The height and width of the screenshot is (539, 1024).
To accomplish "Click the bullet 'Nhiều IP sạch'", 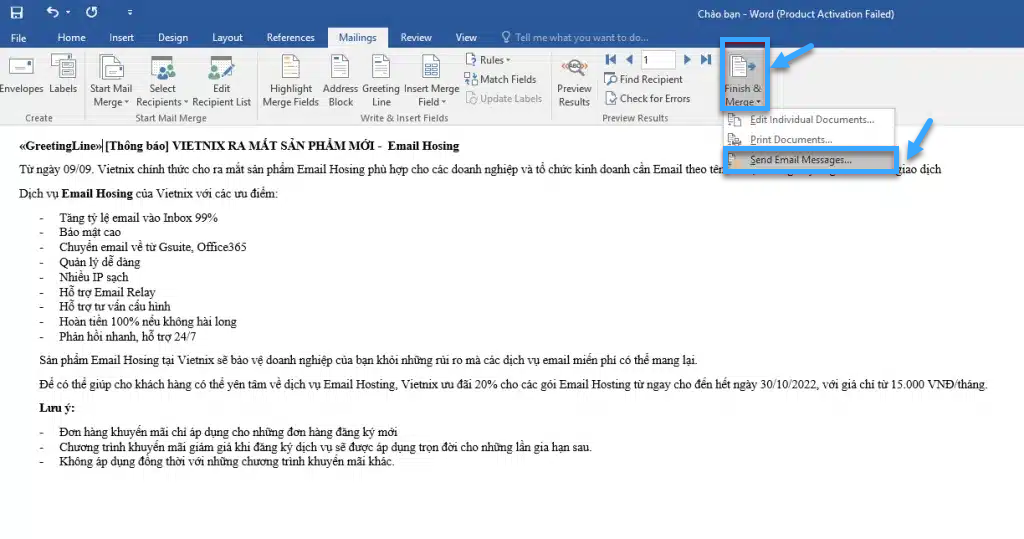I will (94, 277).
